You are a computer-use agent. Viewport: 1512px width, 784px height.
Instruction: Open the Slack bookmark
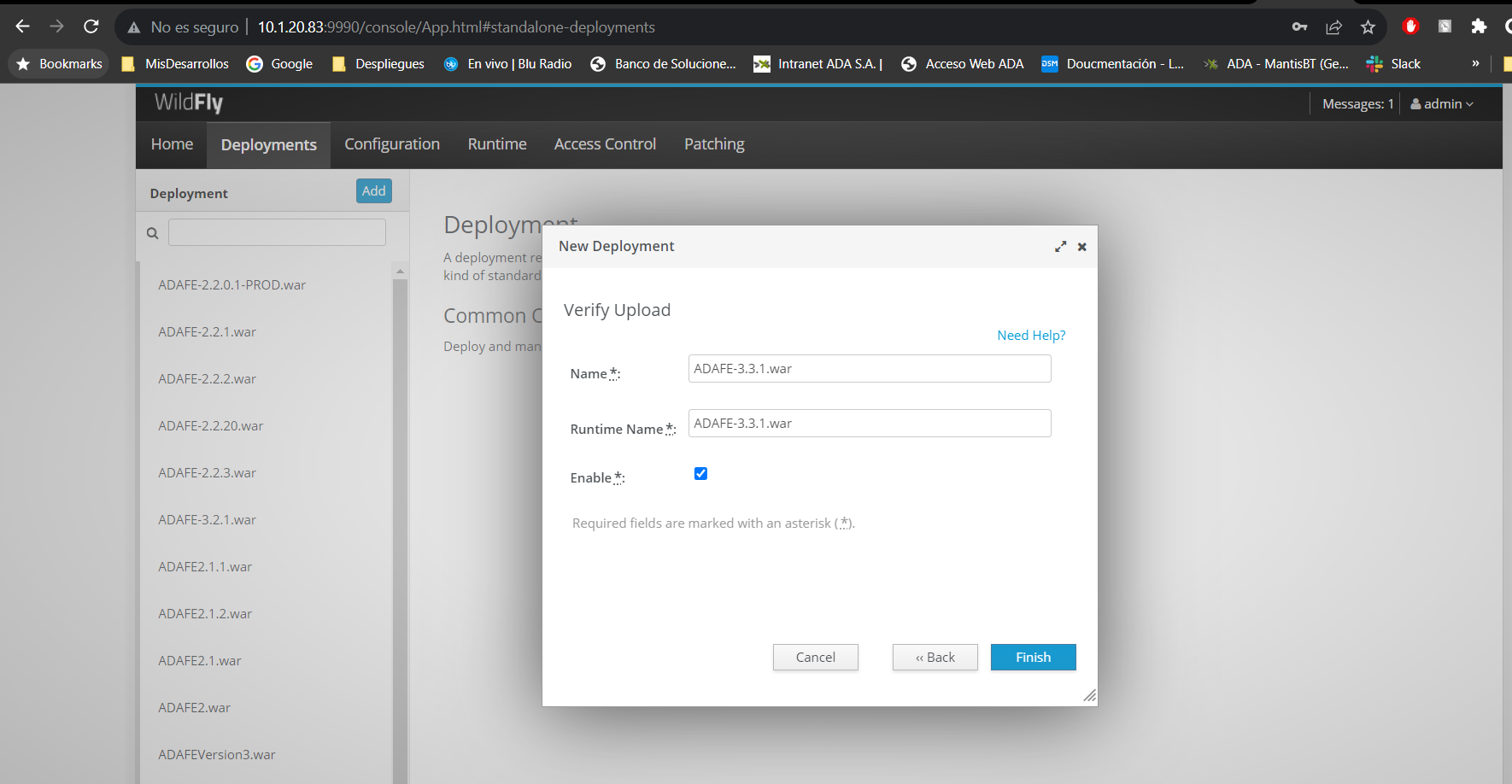click(x=1393, y=64)
